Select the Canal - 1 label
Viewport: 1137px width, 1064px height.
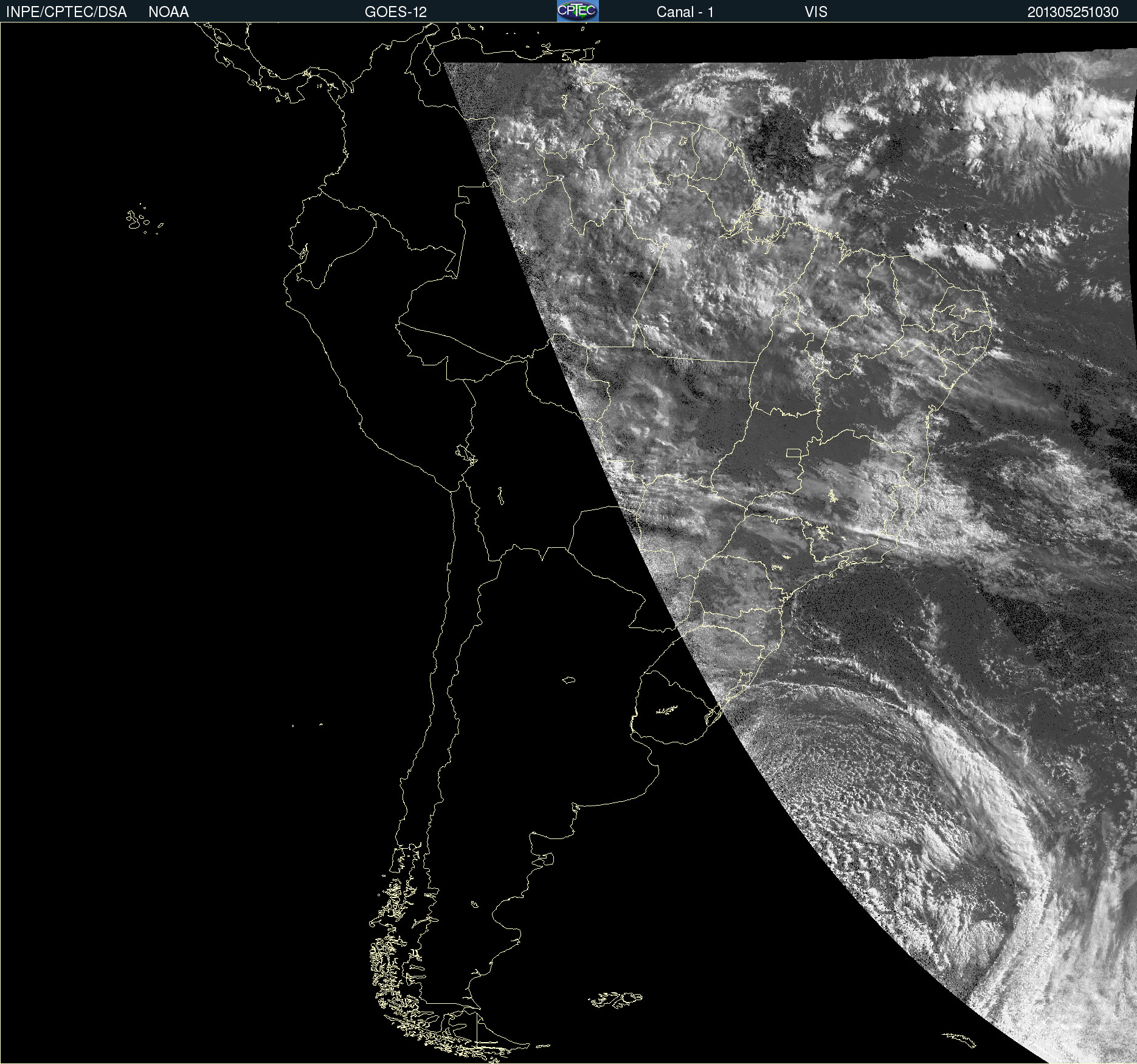click(x=685, y=12)
